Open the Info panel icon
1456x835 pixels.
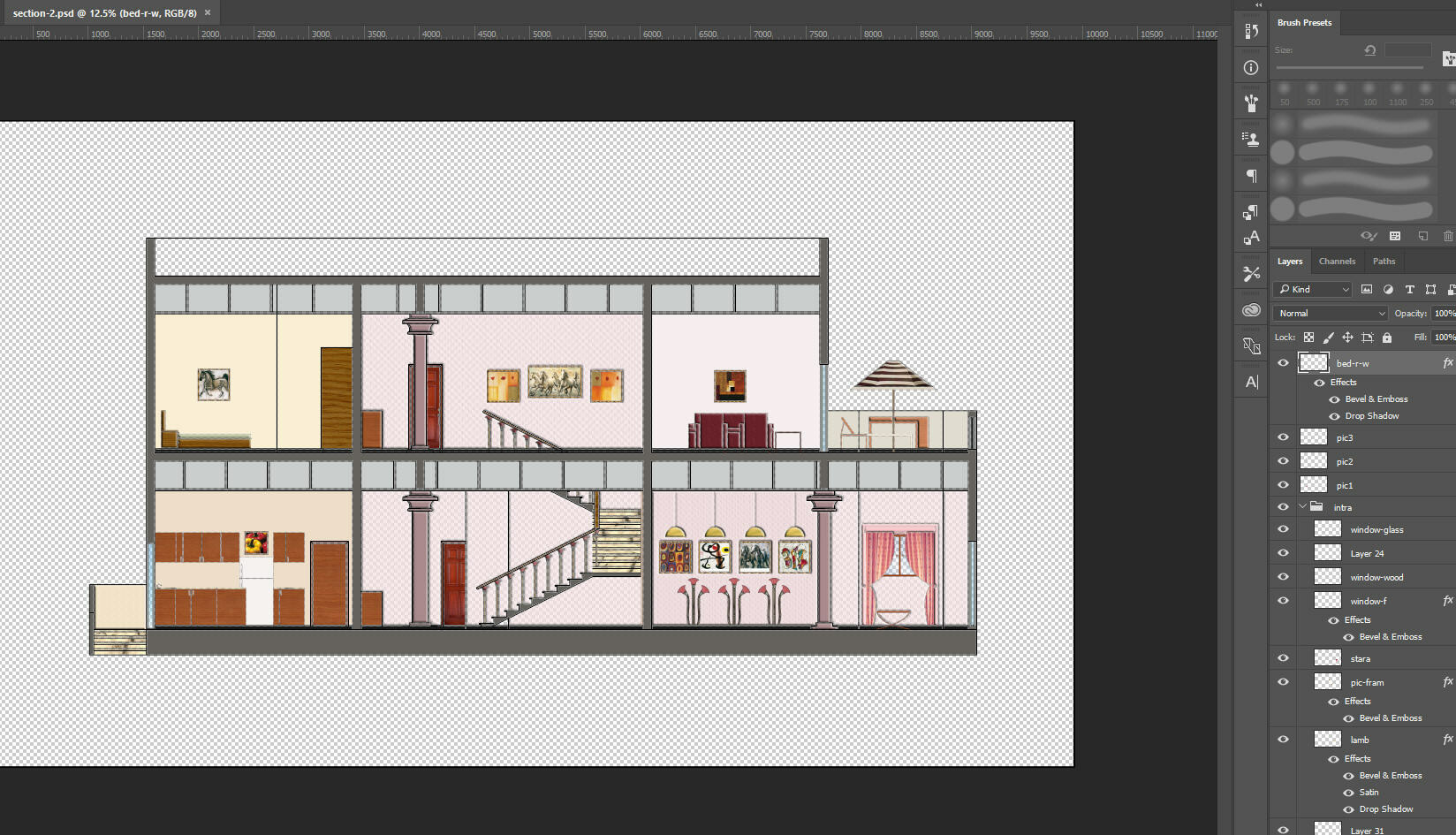[1250, 66]
